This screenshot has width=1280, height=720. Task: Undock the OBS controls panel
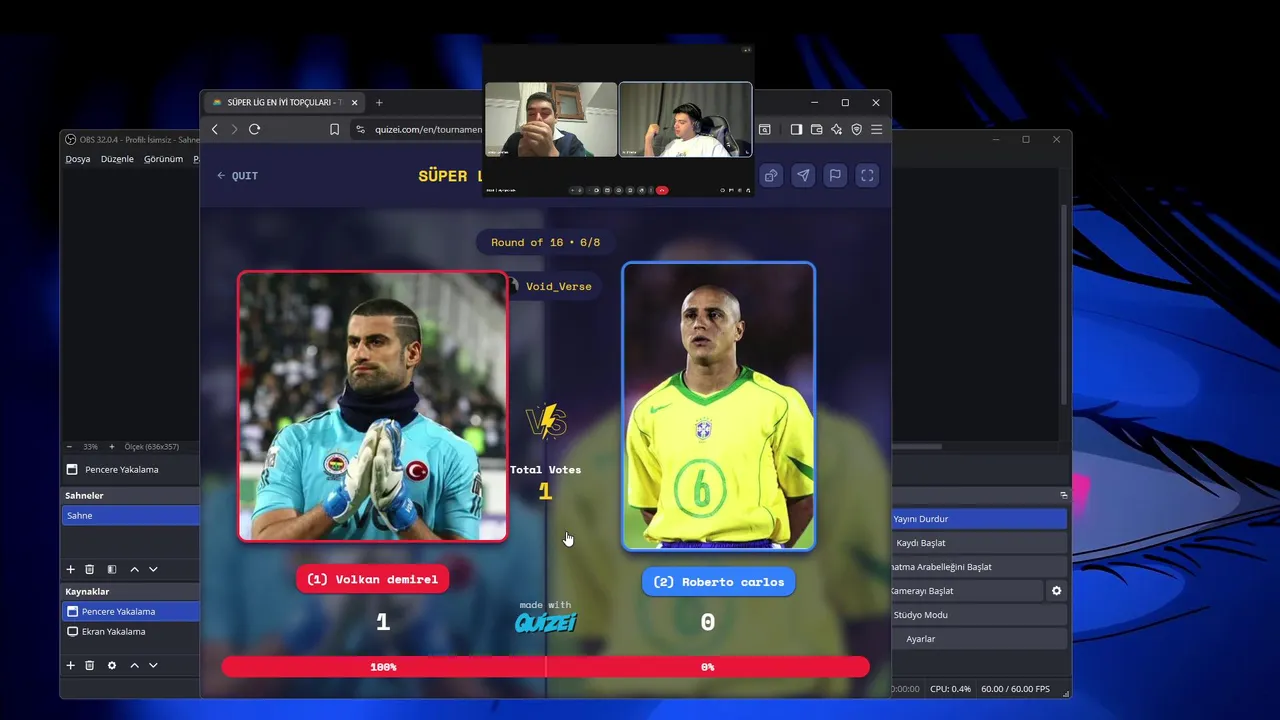coord(1064,495)
